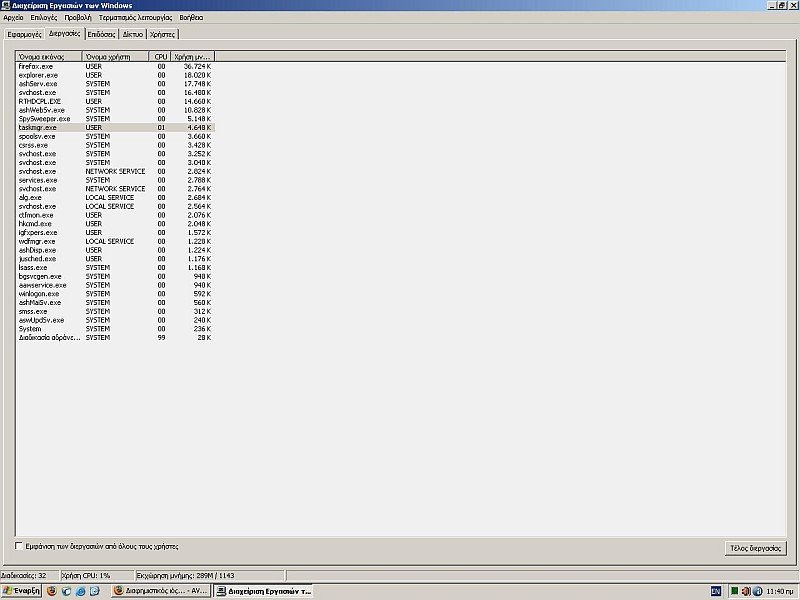Viewport: 800px width, 600px height.
Task: Click the Firefox quick launch icon
Action: point(52,591)
